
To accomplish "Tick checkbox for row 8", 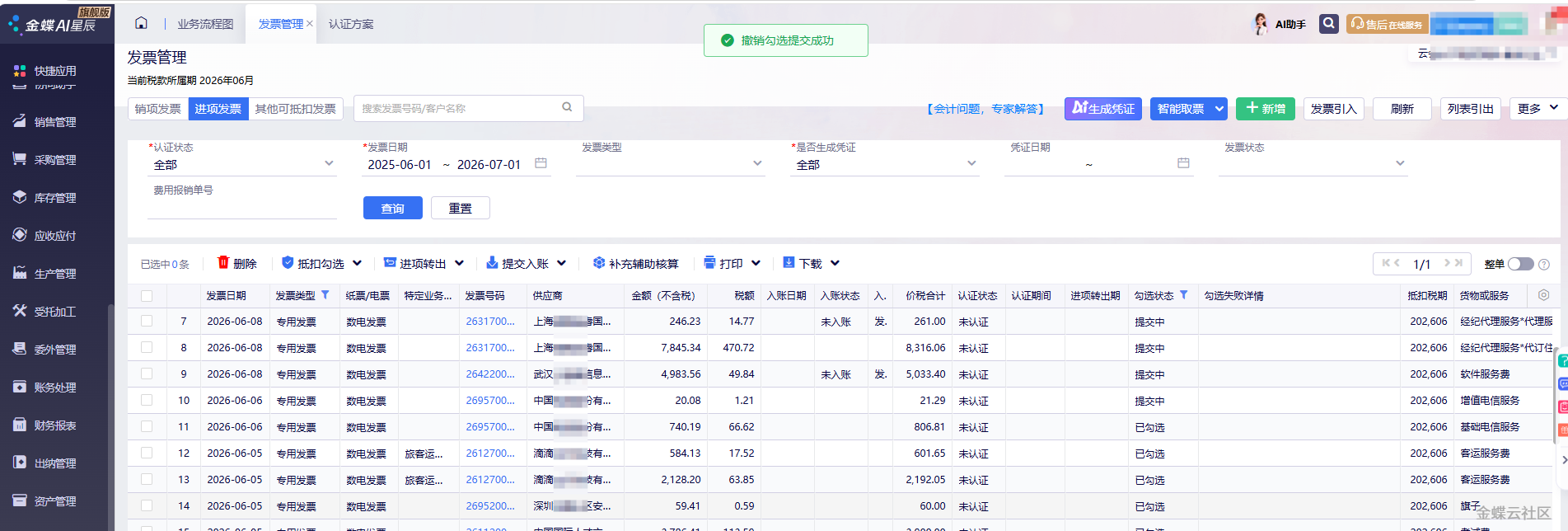I will (x=147, y=348).
